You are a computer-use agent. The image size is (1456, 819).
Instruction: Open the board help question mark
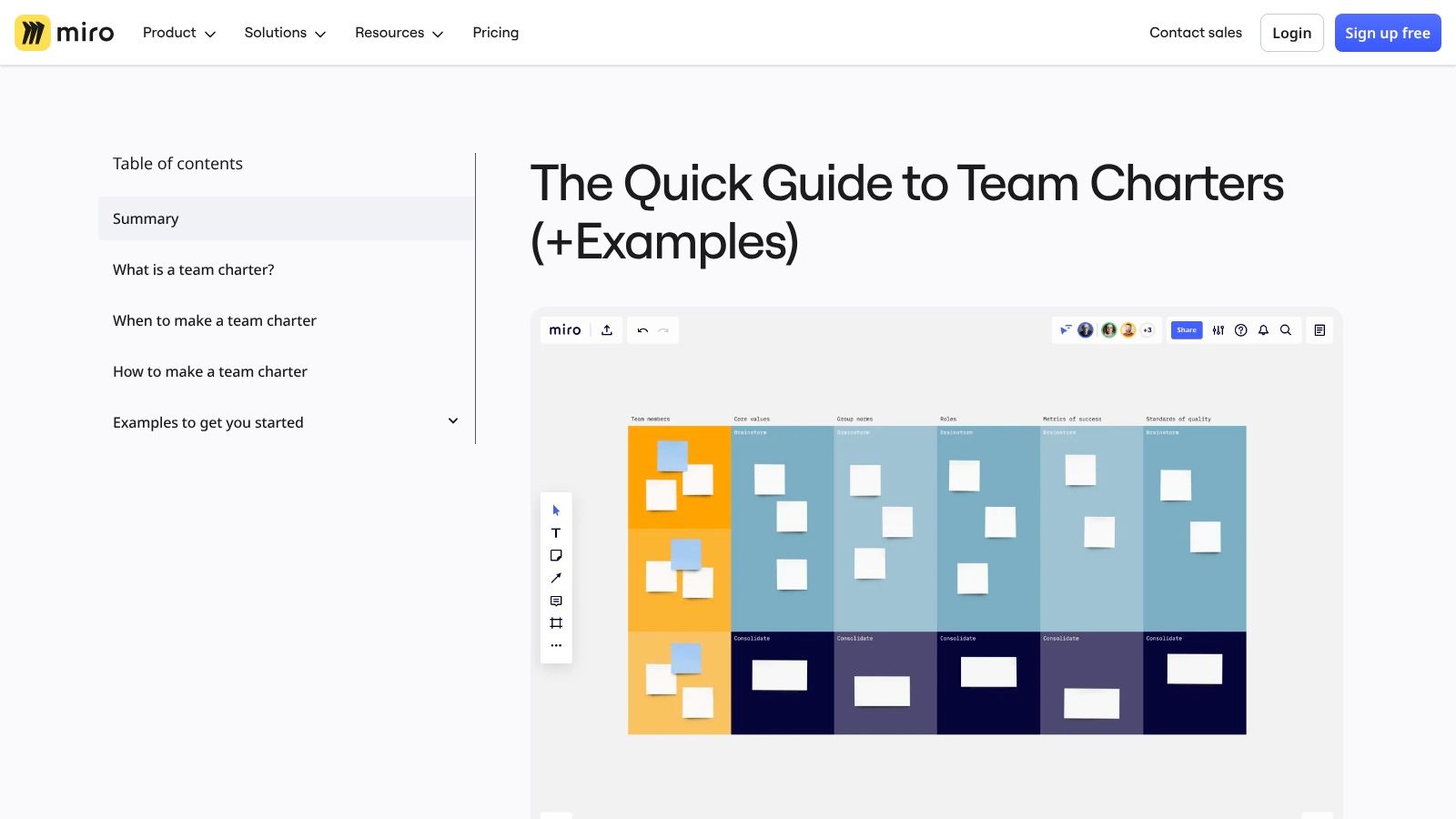coord(1240,330)
